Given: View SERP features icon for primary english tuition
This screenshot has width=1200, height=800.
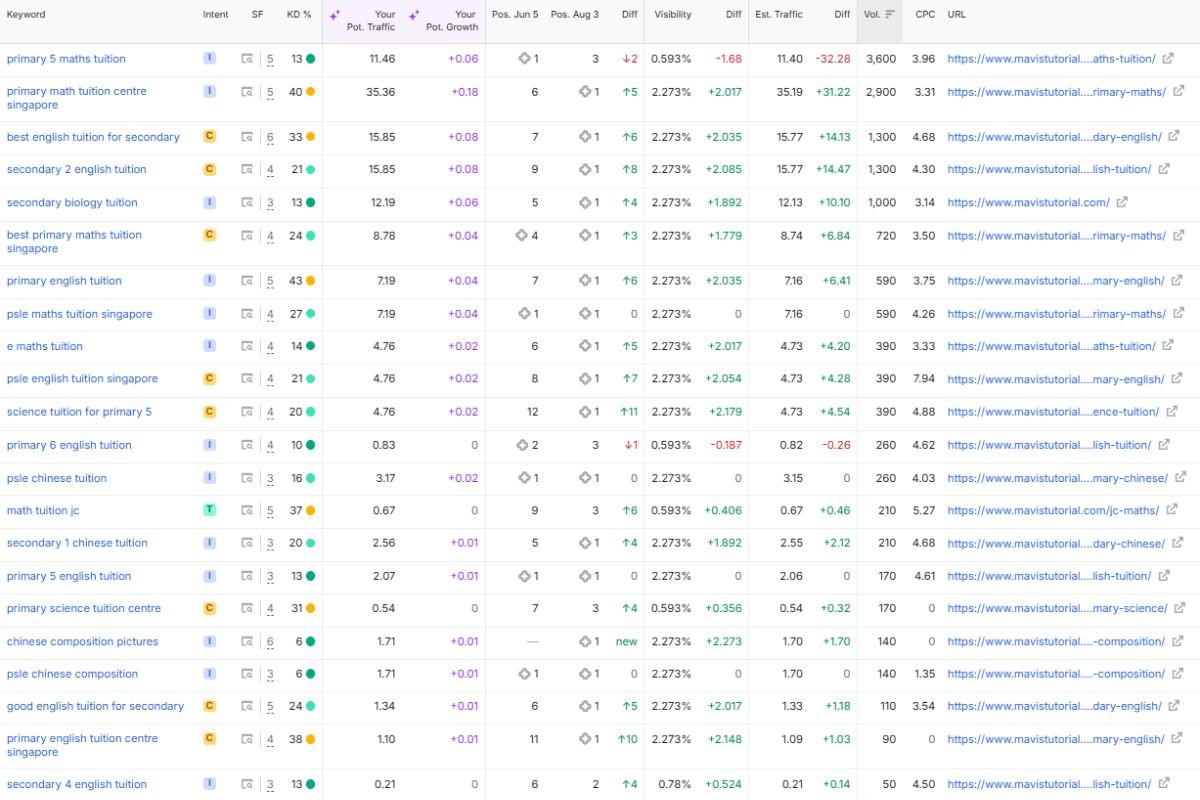Looking at the screenshot, I should tap(247, 282).
